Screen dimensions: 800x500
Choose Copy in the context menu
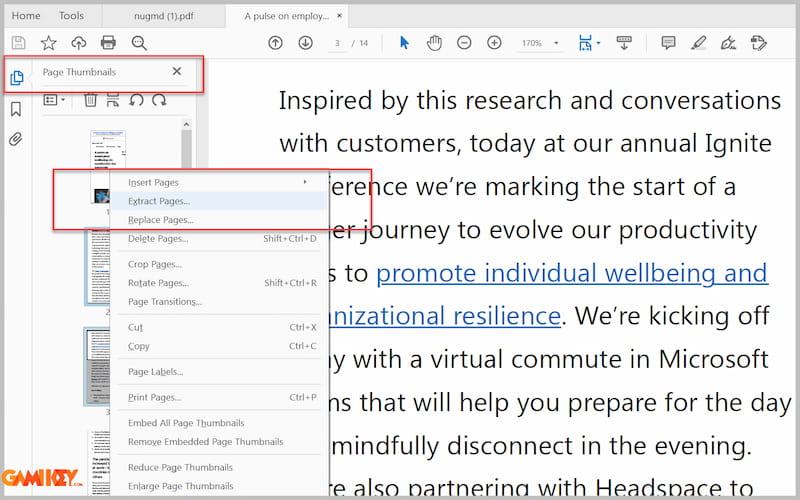point(219,346)
